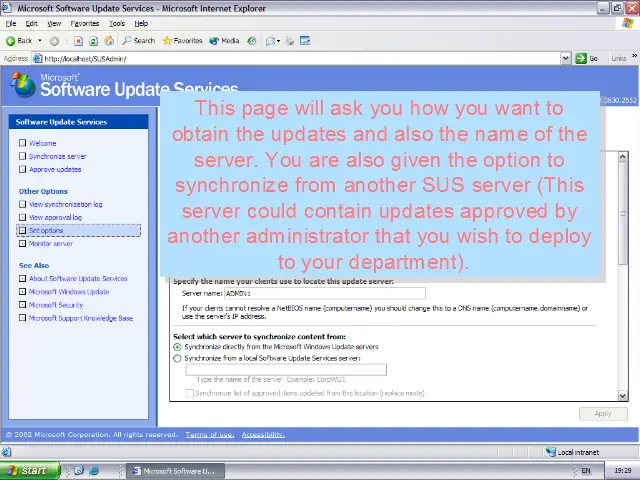Image resolution: width=640 pixels, height=480 pixels.
Task: Click the Local intranet zone status icon
Action: [x=551, y=452]
